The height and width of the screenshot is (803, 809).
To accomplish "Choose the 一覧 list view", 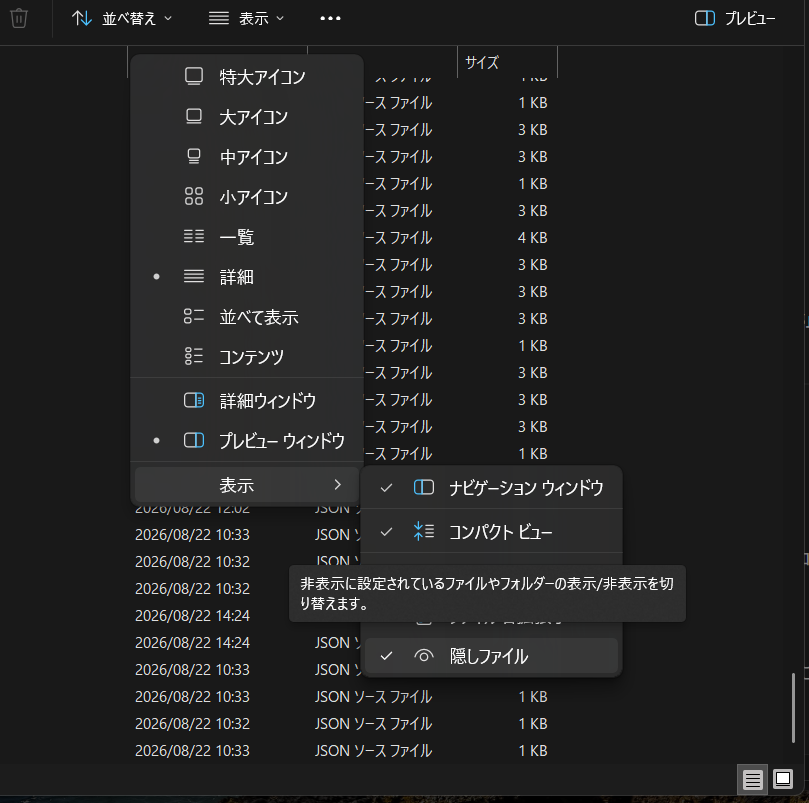I will pos(247,237).
